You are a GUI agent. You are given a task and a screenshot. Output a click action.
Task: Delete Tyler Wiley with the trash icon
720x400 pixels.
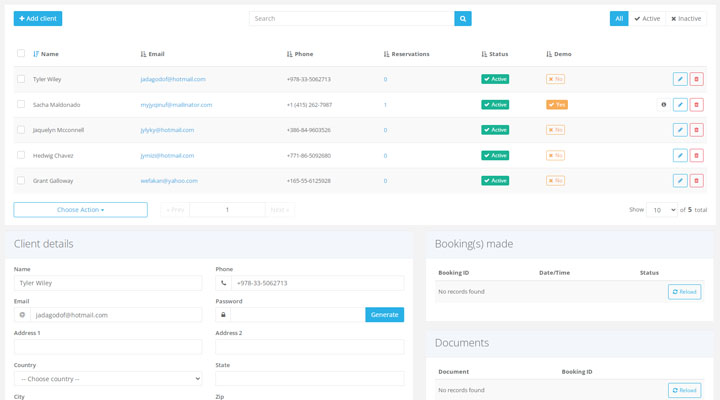[x=696, y=79]
